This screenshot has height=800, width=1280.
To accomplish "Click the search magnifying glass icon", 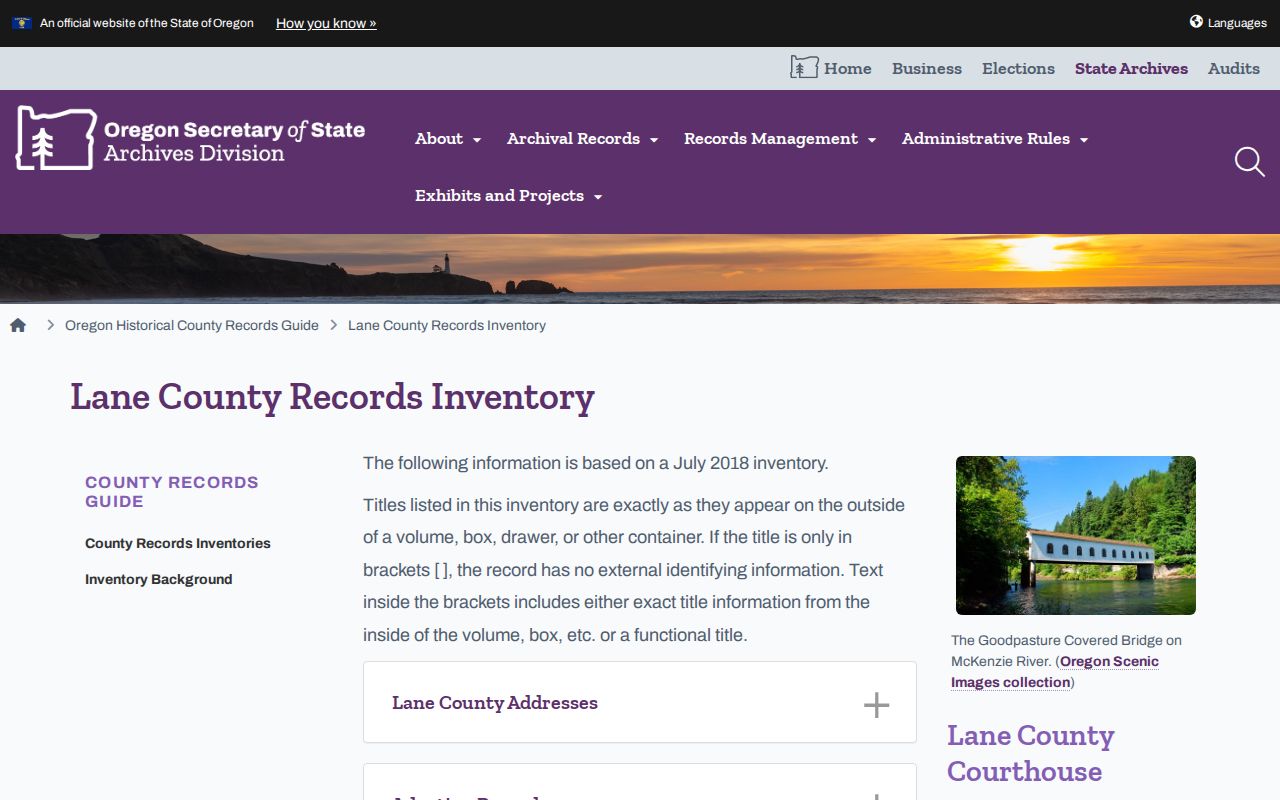I will coord(1249,161).
